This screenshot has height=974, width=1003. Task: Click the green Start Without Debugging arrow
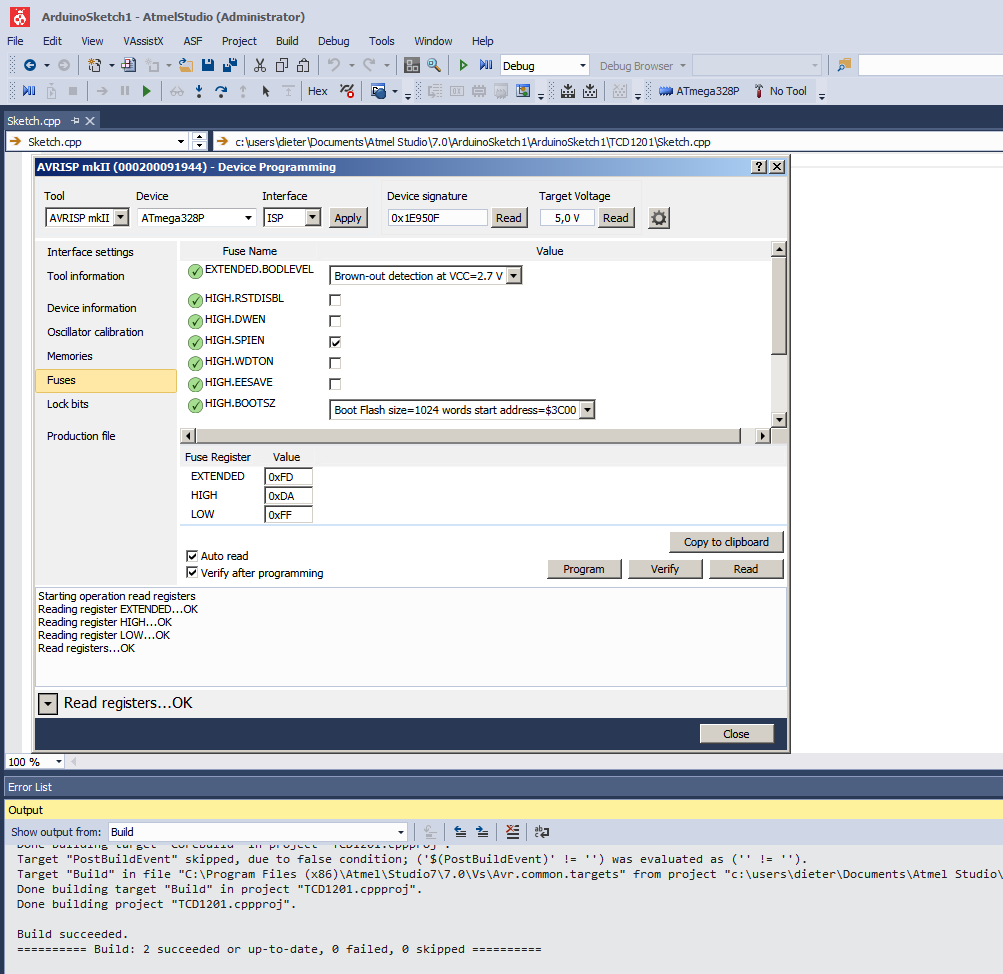(x=463, y=65)
